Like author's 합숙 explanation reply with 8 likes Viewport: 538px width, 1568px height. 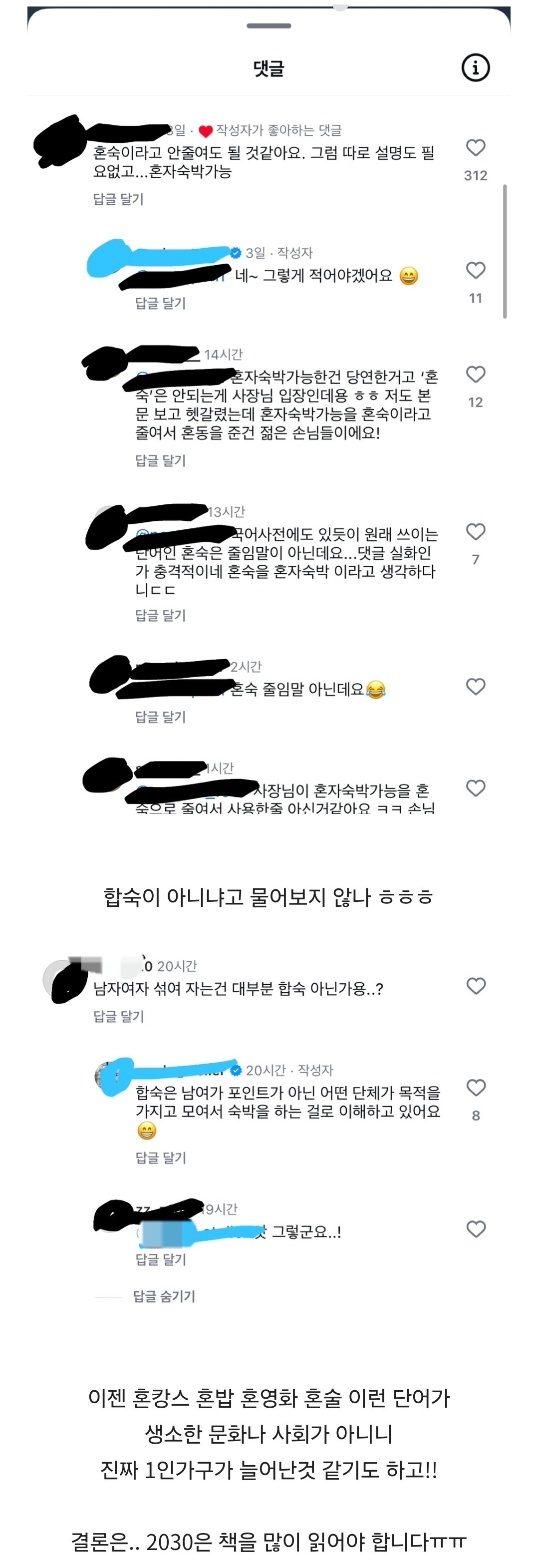475,1088
